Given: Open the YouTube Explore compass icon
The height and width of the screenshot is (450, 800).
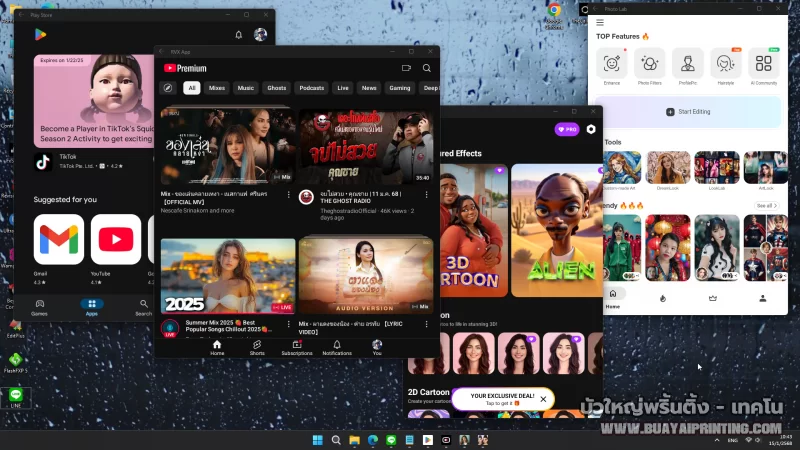Looking at the screenshot, I should point(168,88).
